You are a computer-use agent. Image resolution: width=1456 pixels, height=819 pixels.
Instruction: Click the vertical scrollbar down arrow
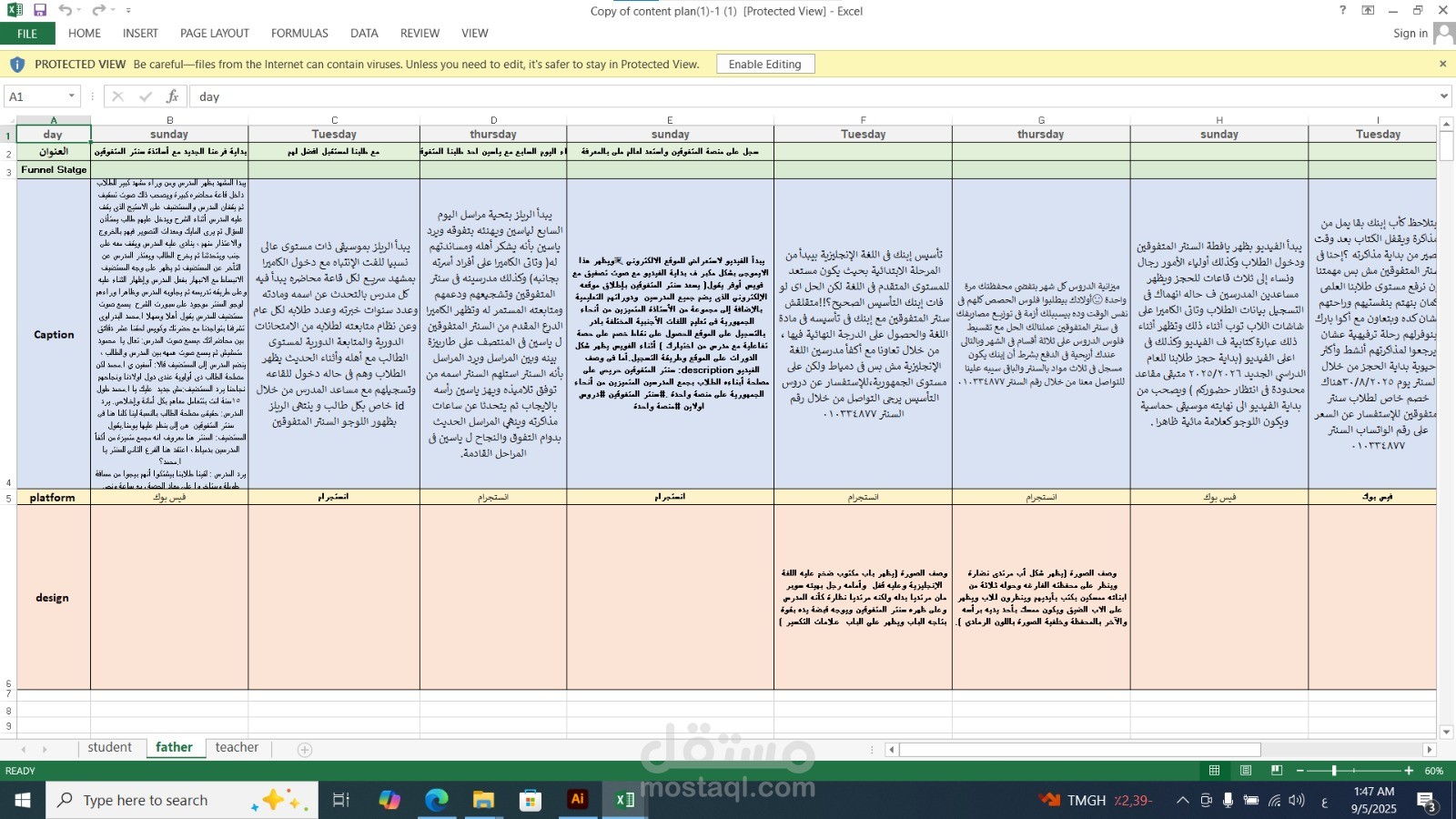pyautogui.click(x=1446, y=732)
